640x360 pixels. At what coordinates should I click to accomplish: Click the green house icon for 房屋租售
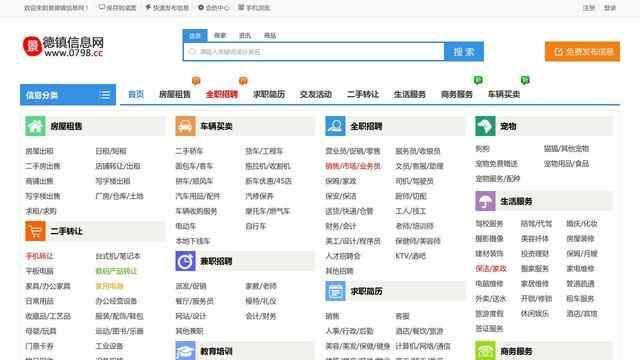point(35,126)
